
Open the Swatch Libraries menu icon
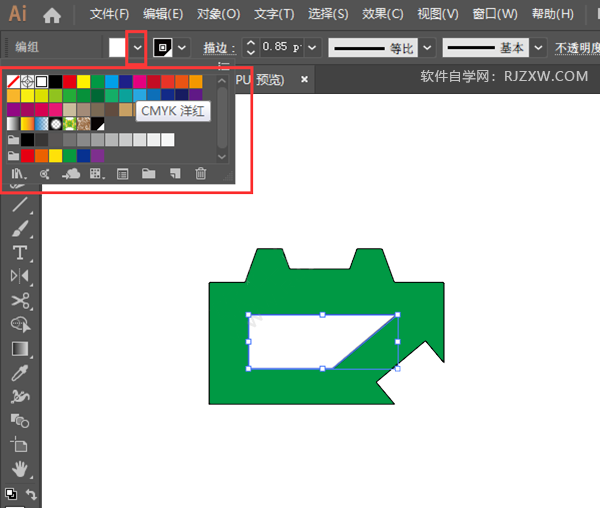point(18,174)
